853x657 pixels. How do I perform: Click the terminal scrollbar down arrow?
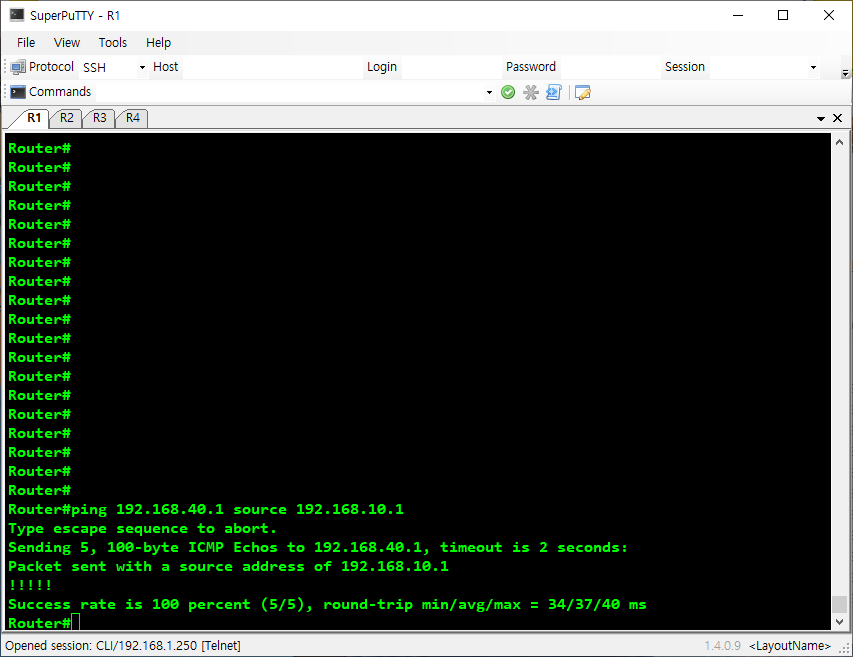[x=839, y=621]
